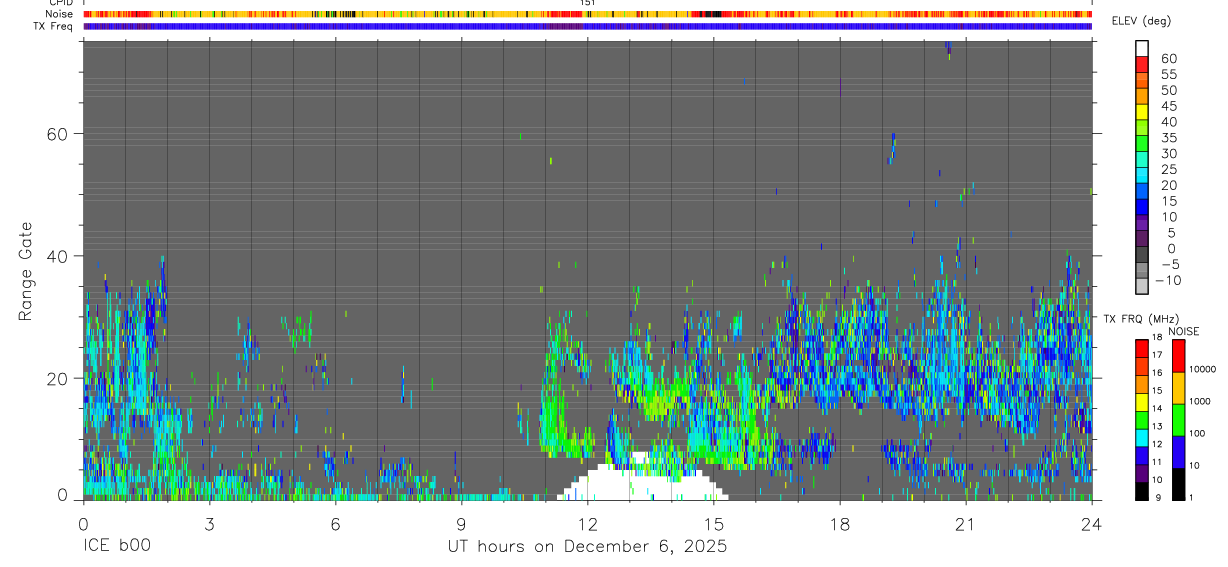Image resolution: width=1228 pixels, height=567 pixels.
Task: Click the red 60 degree elevation swatch
Action: 1142,63
